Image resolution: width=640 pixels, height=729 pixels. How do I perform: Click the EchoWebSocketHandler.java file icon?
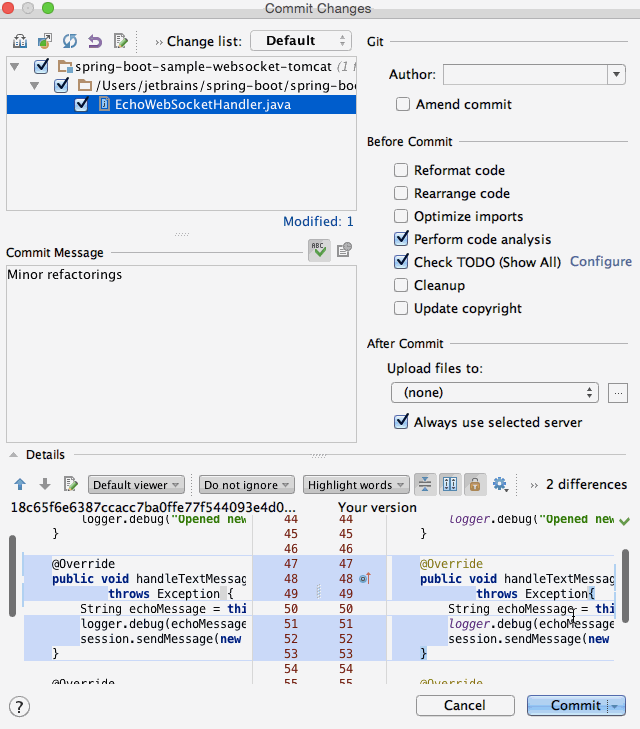105,104
